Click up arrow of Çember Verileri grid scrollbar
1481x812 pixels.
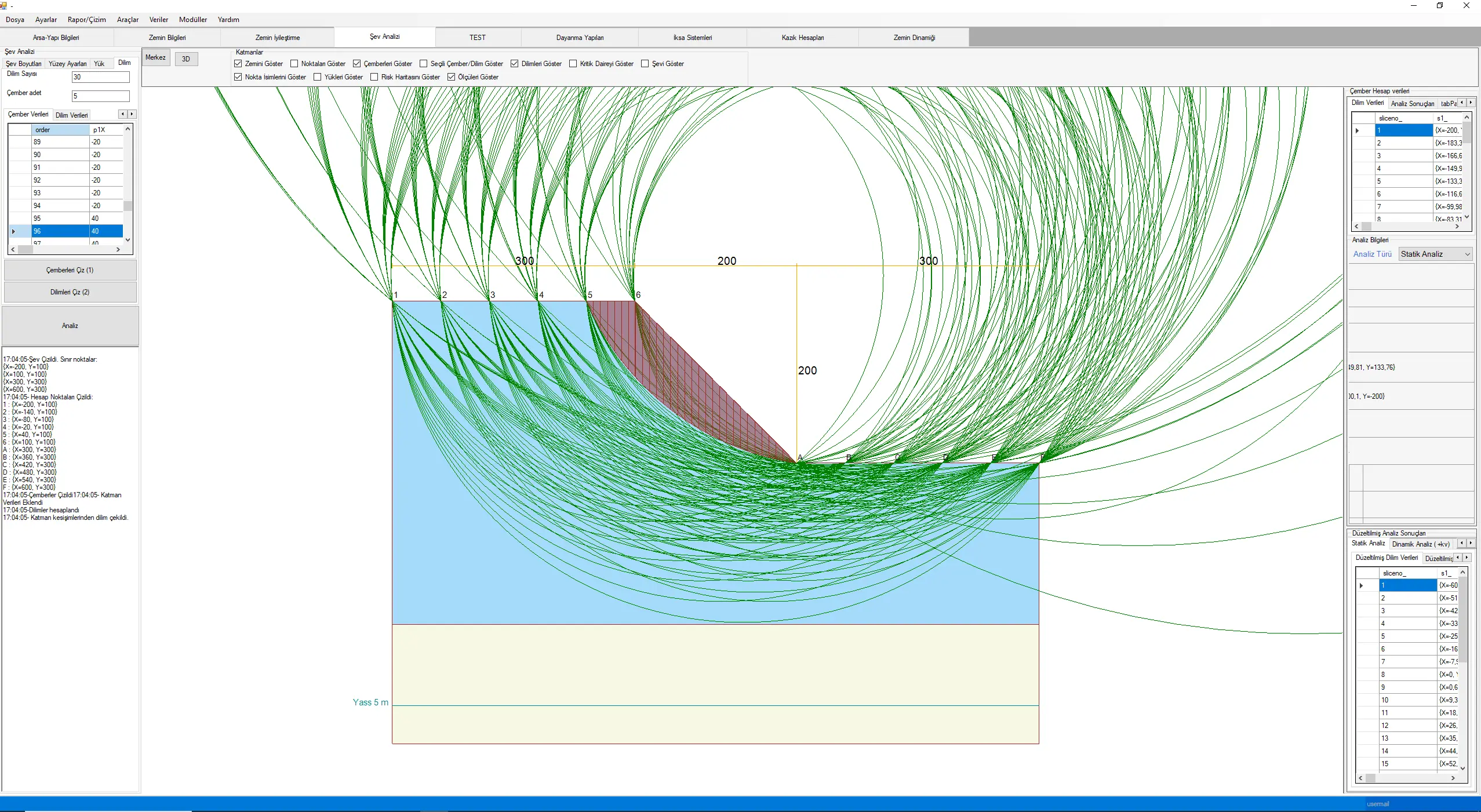128,129
